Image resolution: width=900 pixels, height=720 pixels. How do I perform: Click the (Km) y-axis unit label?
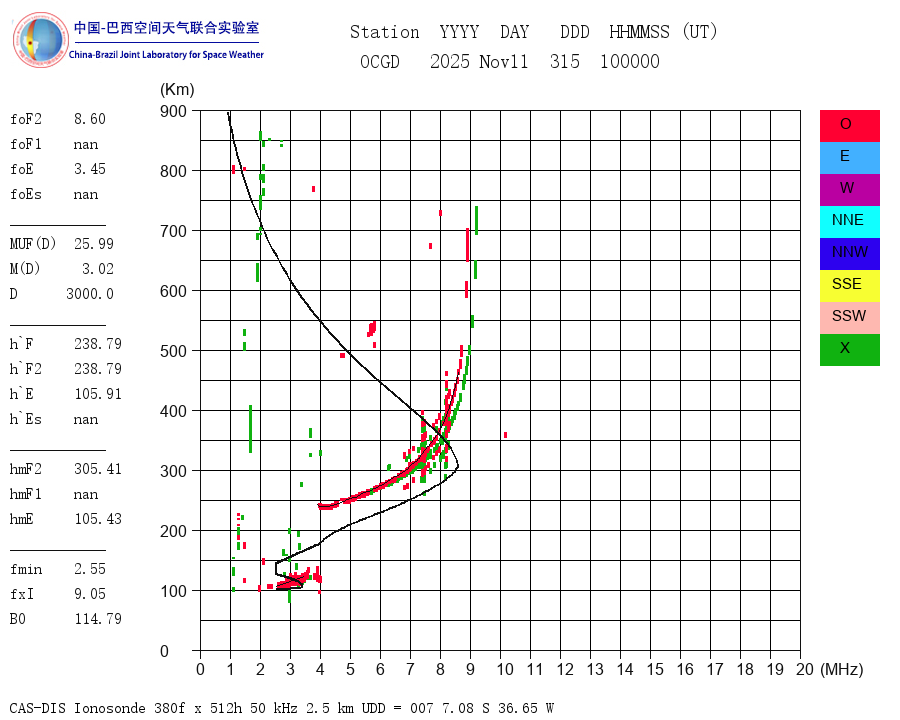(177, 90)
